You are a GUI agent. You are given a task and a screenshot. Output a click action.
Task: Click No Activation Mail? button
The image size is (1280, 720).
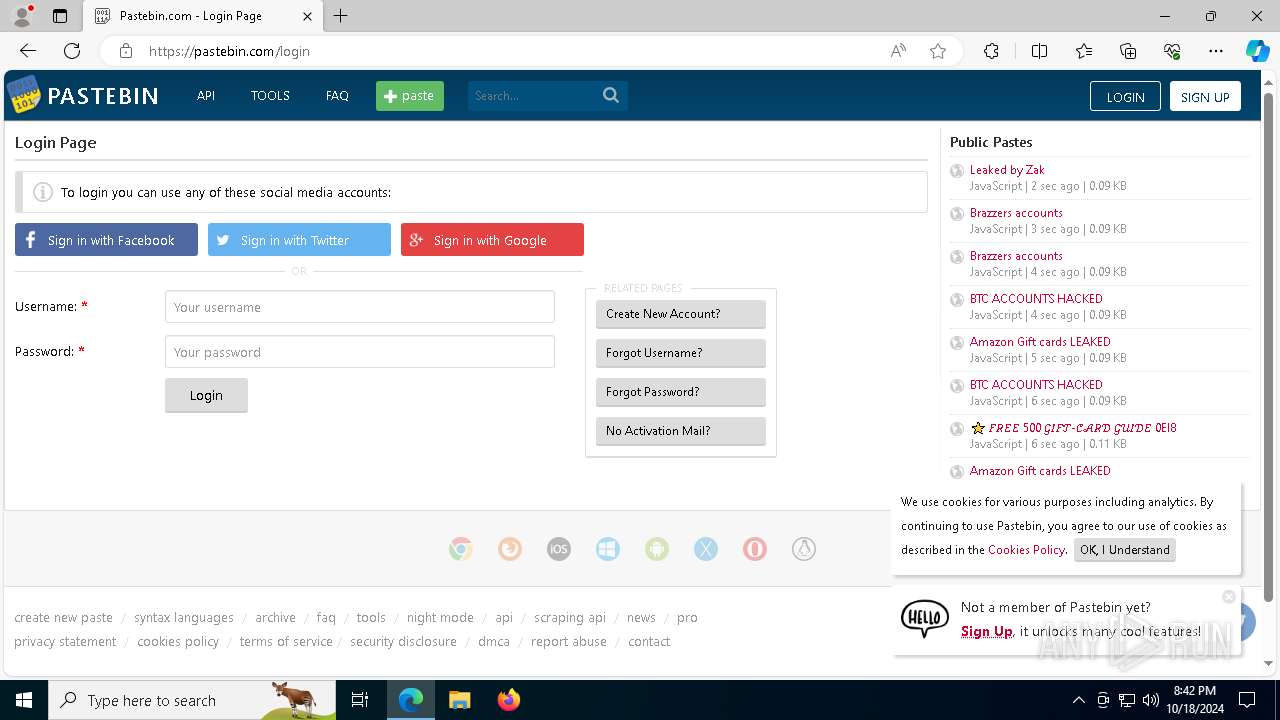(681, 431)
